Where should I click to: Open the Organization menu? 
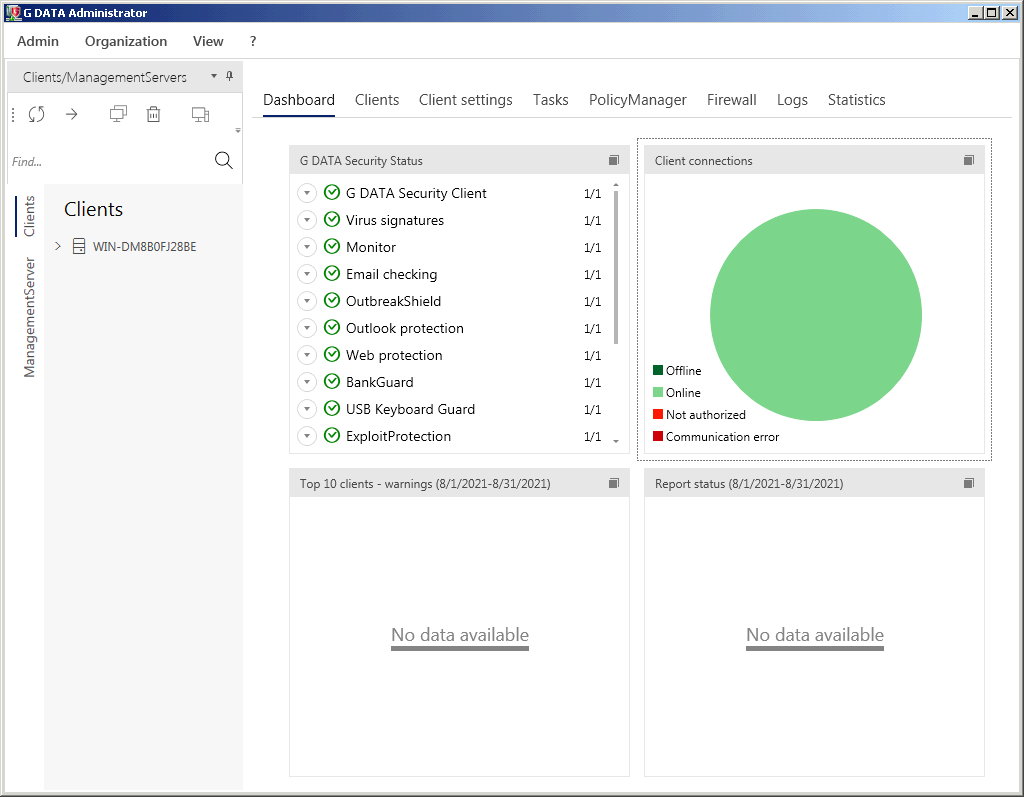pyautogui.click(x=126, y=41)
